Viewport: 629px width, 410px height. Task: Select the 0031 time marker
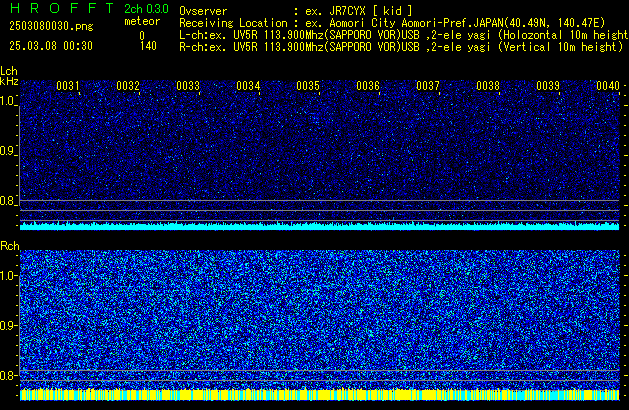click(x=68, y=86)
